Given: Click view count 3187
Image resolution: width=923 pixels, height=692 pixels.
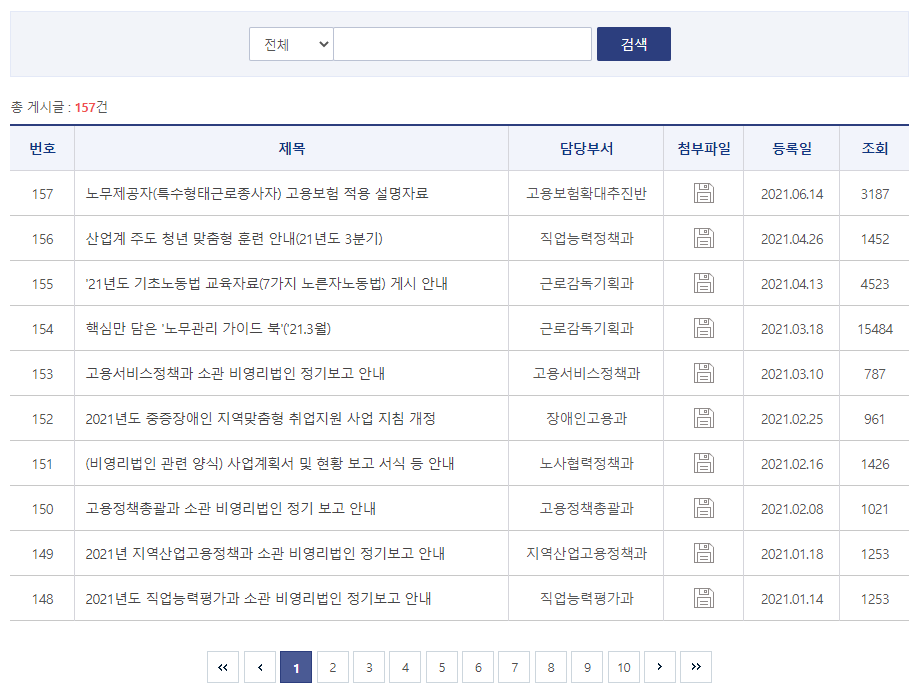Looking at the screenshot, I should pyautogui.click(x=875, y=194).
